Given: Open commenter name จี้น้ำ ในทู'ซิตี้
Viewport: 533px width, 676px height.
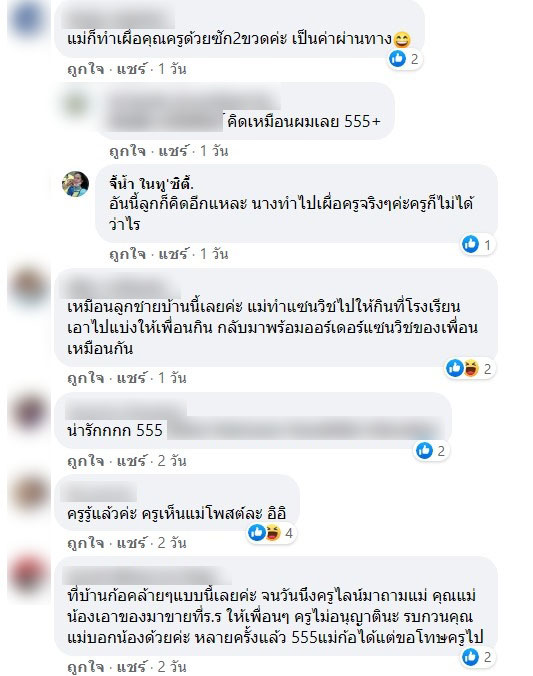Looking at the screenshot, I should [151, 184].
